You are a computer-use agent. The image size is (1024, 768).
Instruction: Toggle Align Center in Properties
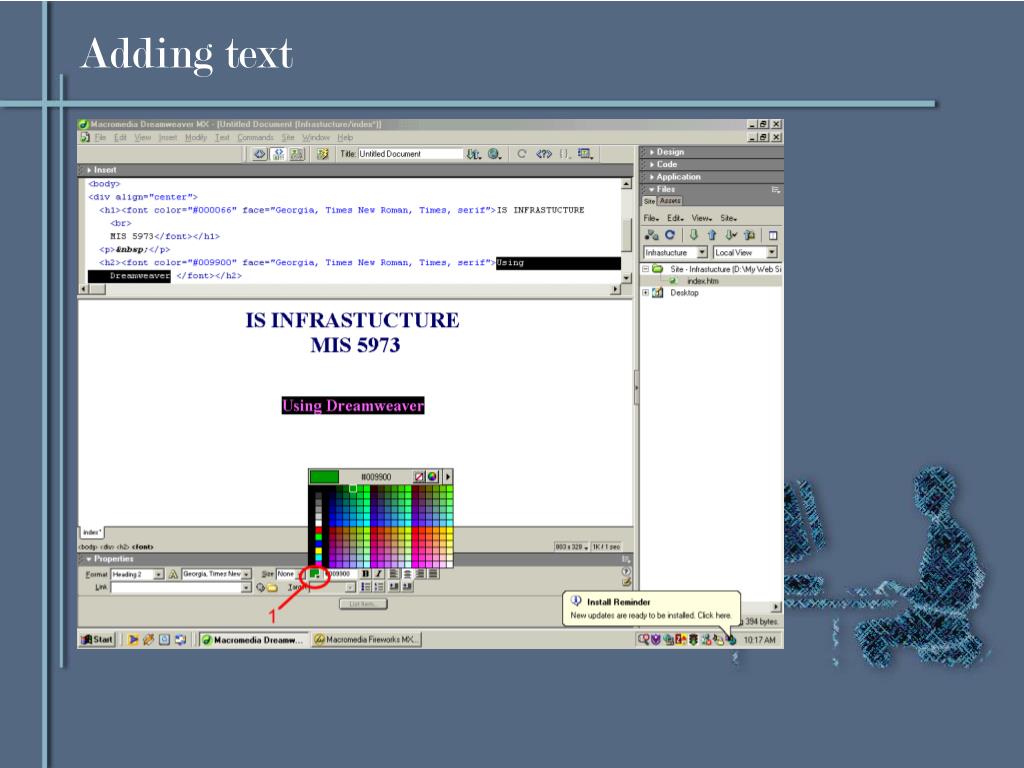click(407, 573)
